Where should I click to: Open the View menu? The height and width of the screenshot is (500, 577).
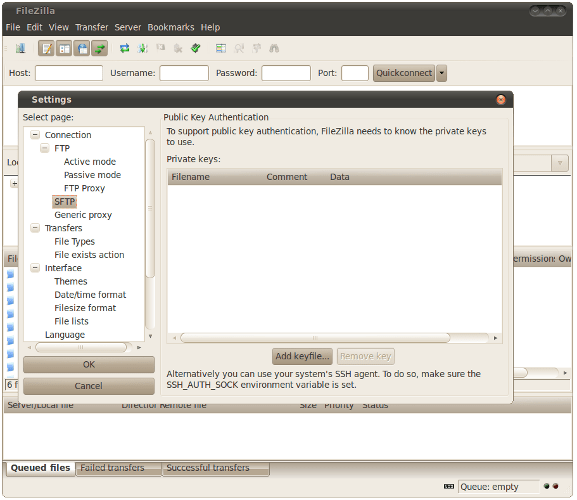[x=59, y=27]
